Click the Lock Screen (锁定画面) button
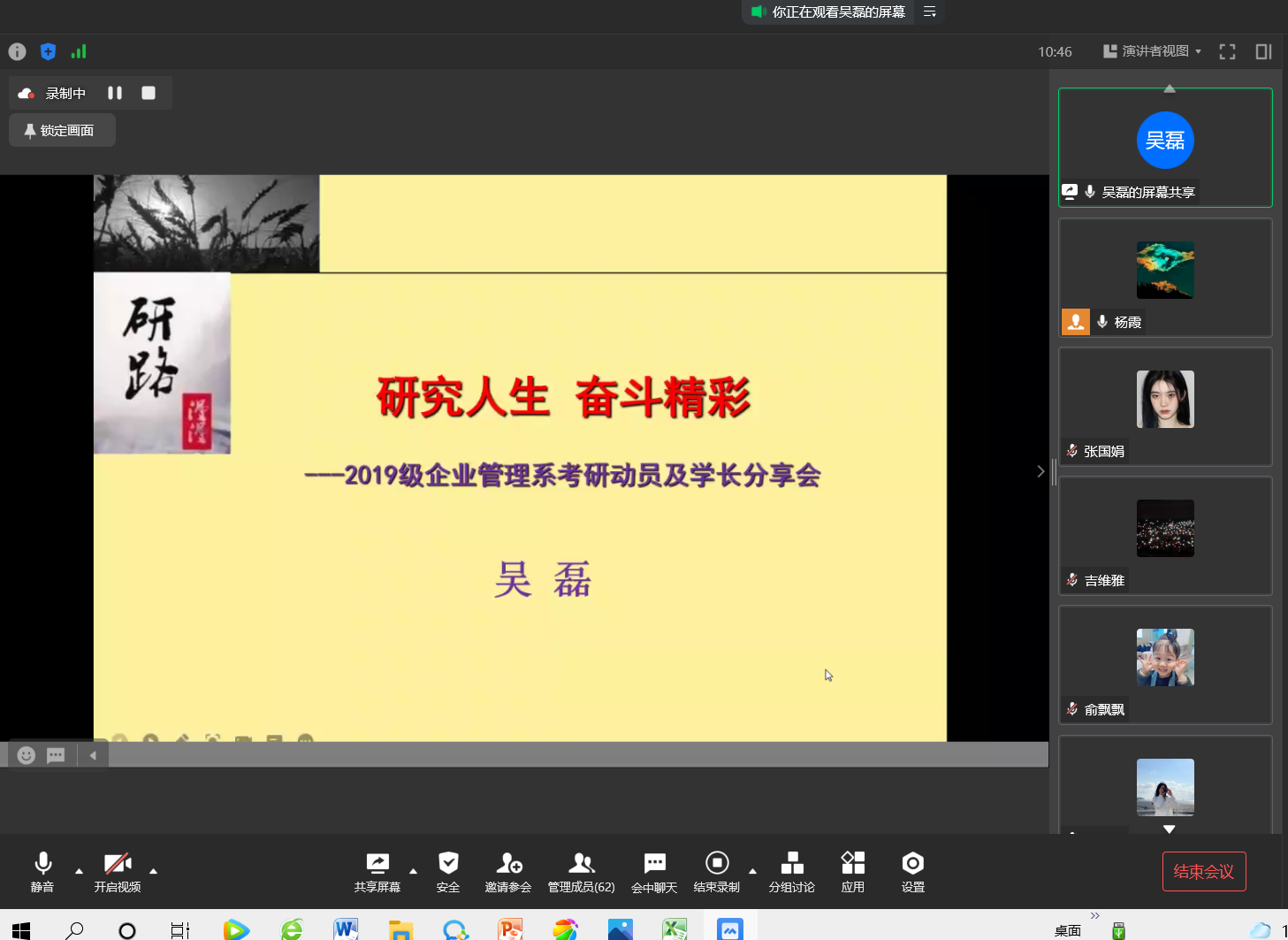Screen dimensions: 1288x940 (62, 130)
